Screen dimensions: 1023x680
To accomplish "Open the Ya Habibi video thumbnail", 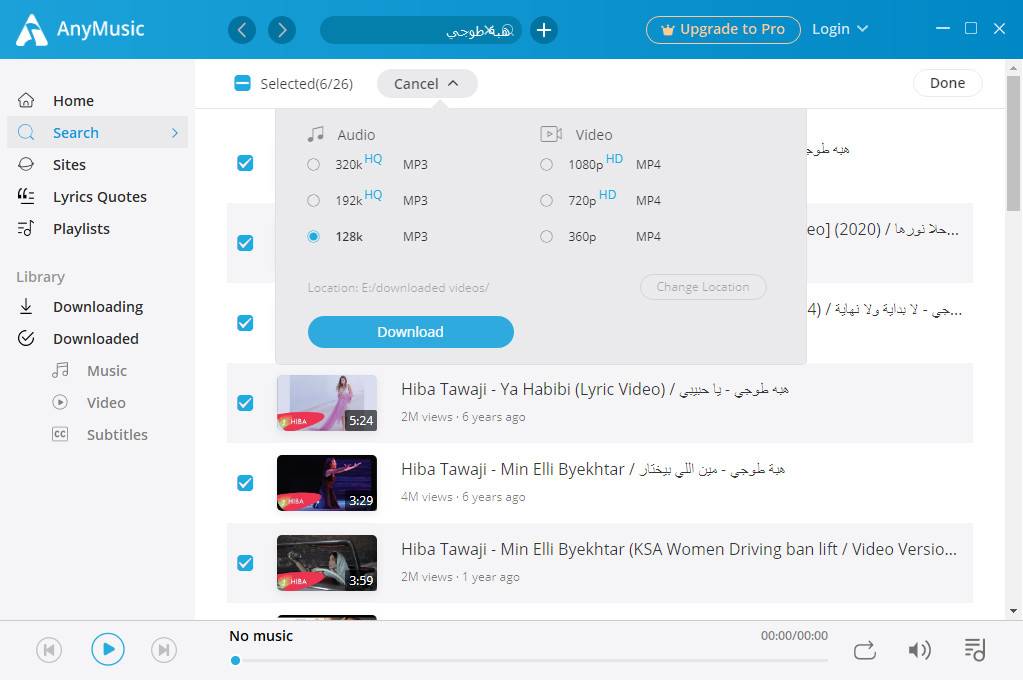I will 327,403.
